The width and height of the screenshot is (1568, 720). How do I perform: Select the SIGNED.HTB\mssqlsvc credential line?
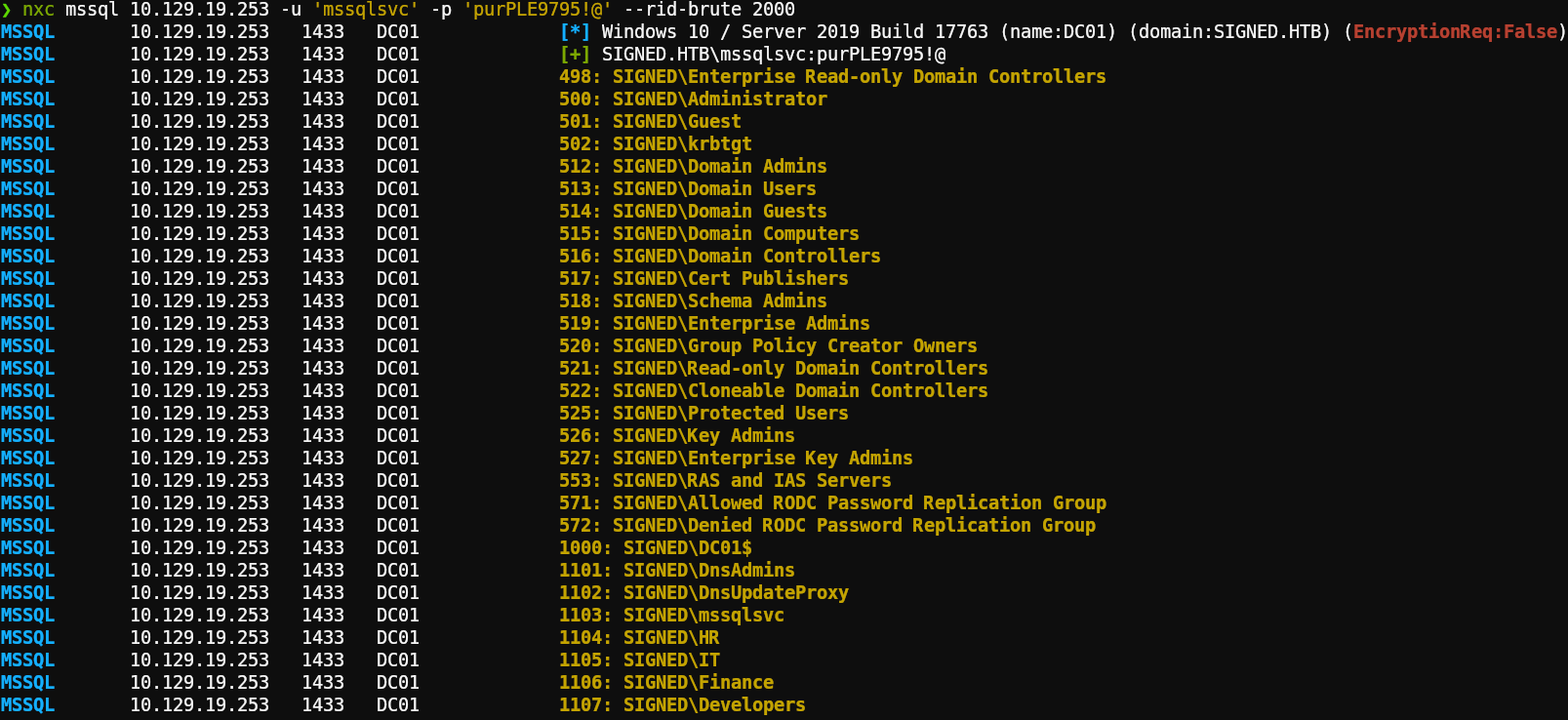click(x=773, y=55)
